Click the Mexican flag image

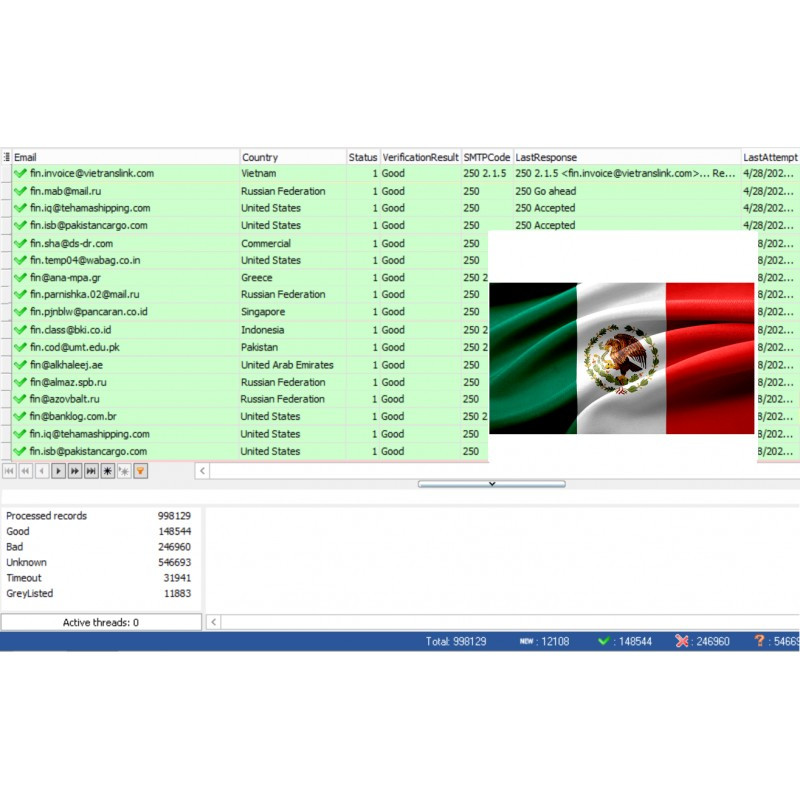621,357
